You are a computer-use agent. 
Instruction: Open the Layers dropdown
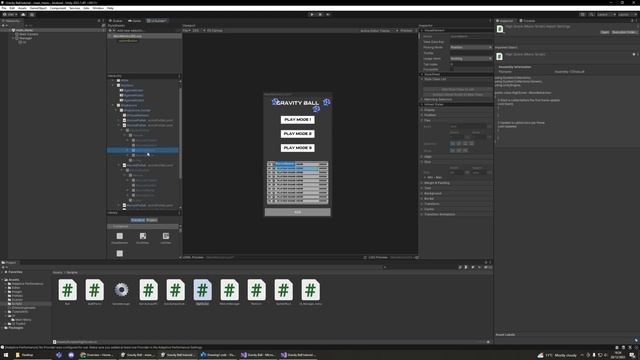click(x=605, y=14)
